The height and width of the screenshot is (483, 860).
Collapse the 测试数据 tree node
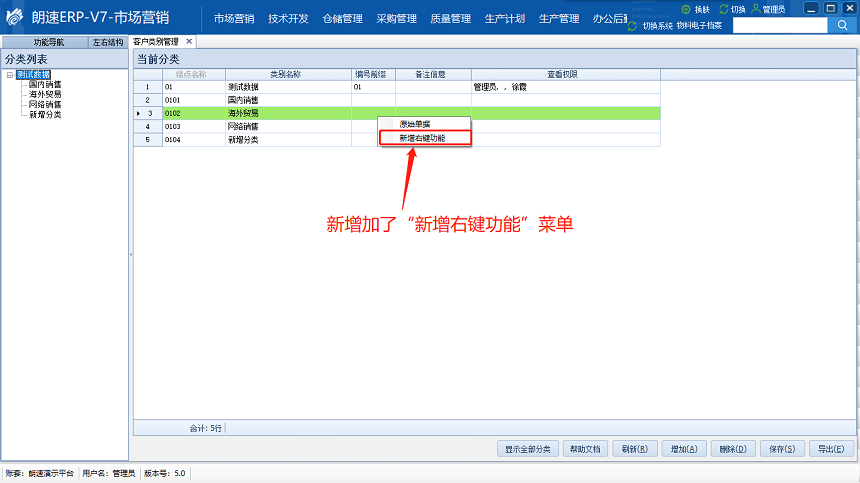[10, 75]
